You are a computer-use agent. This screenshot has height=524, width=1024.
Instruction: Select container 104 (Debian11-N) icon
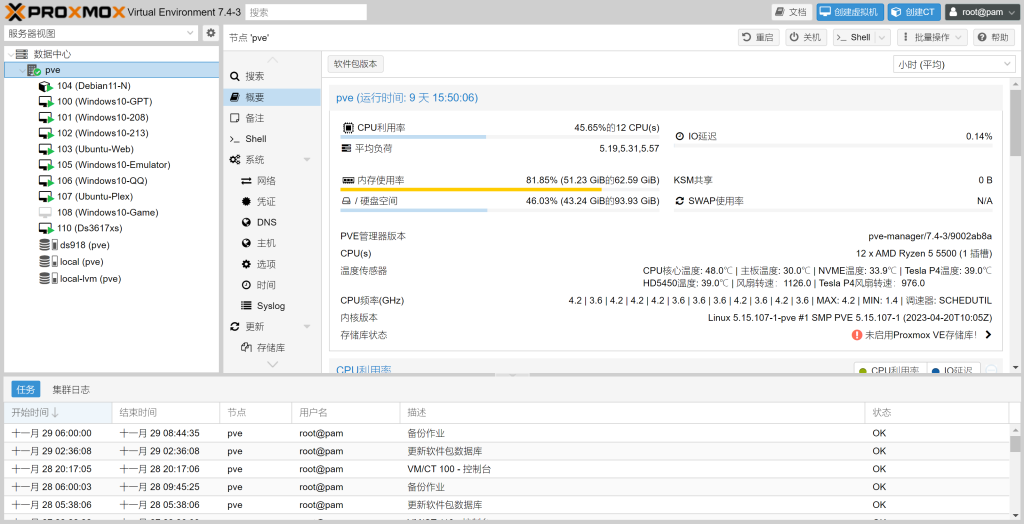[x=44, y=86]
